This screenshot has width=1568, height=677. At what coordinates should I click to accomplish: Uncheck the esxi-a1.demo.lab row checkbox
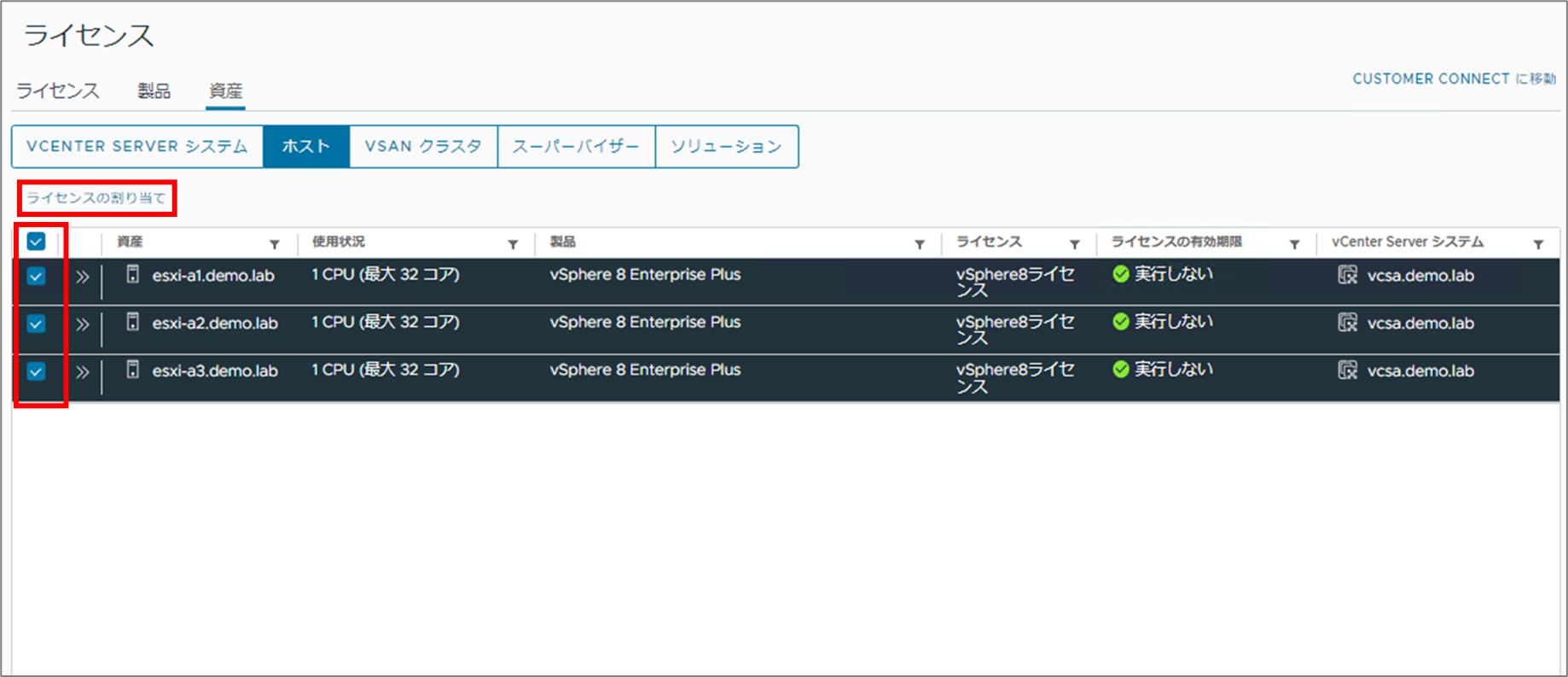point(36,277)
